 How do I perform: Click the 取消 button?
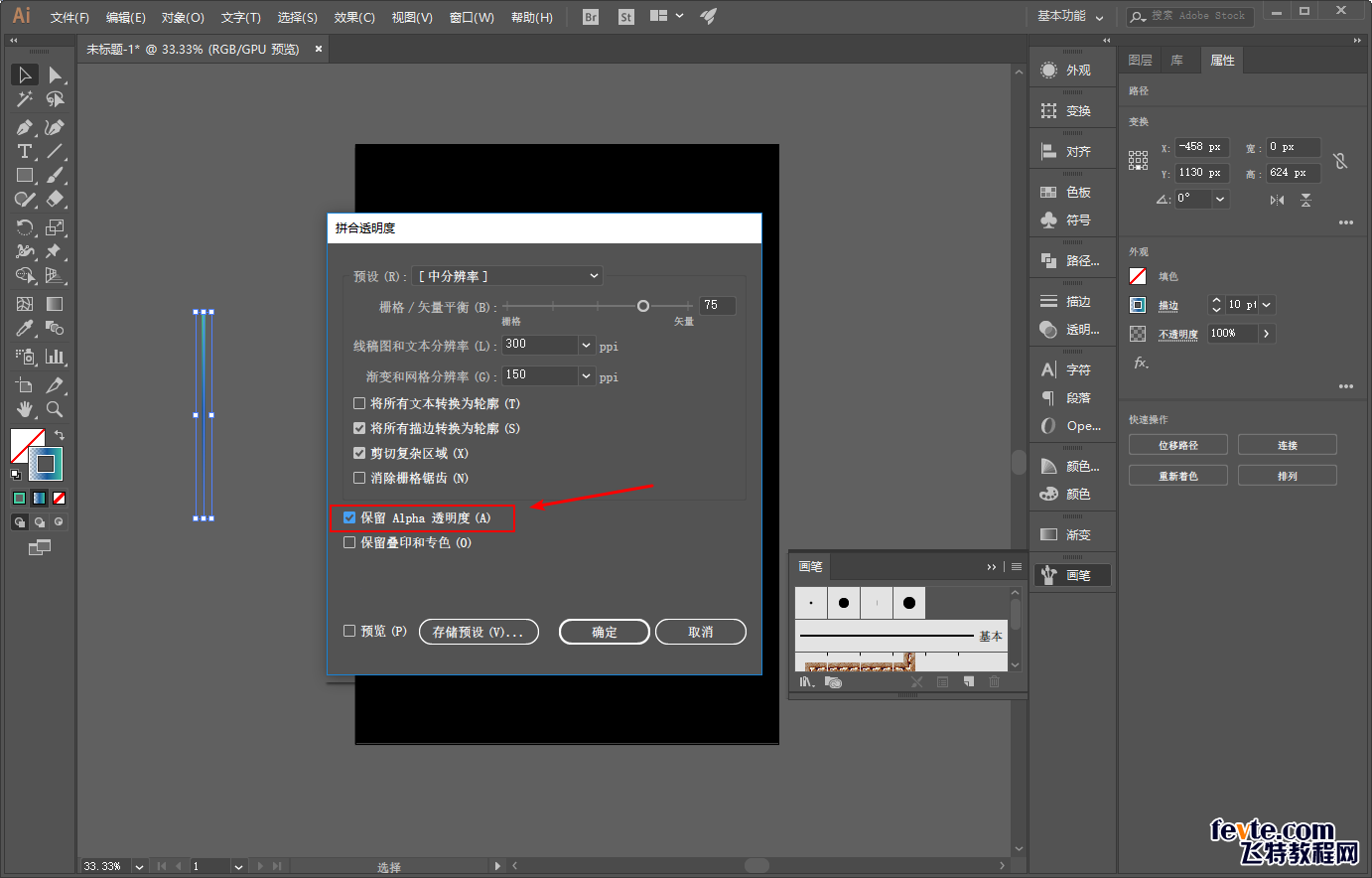click(701, 632)
